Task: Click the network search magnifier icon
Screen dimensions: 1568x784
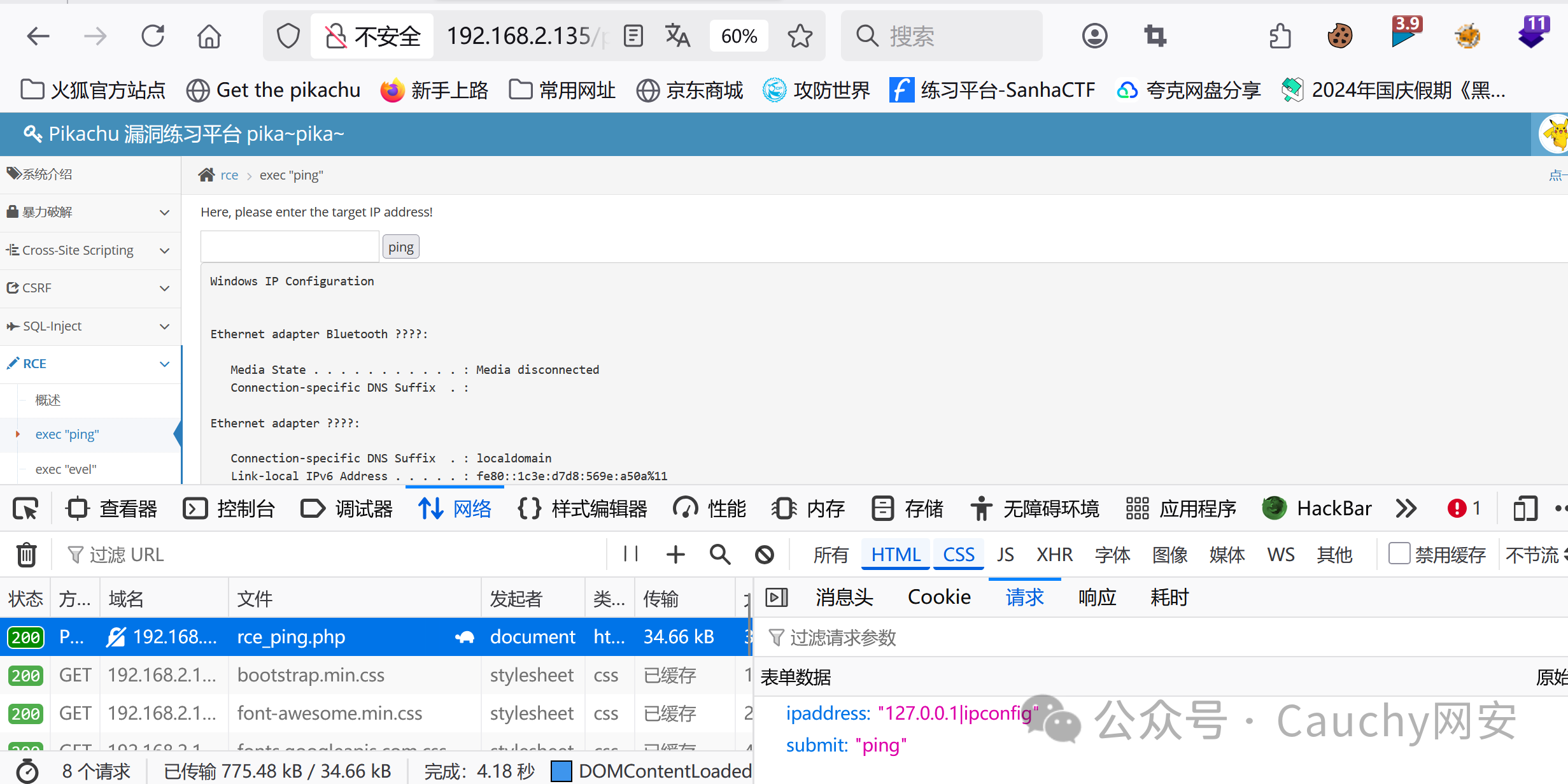Action: pyautogui.click(x=719, y=554)
